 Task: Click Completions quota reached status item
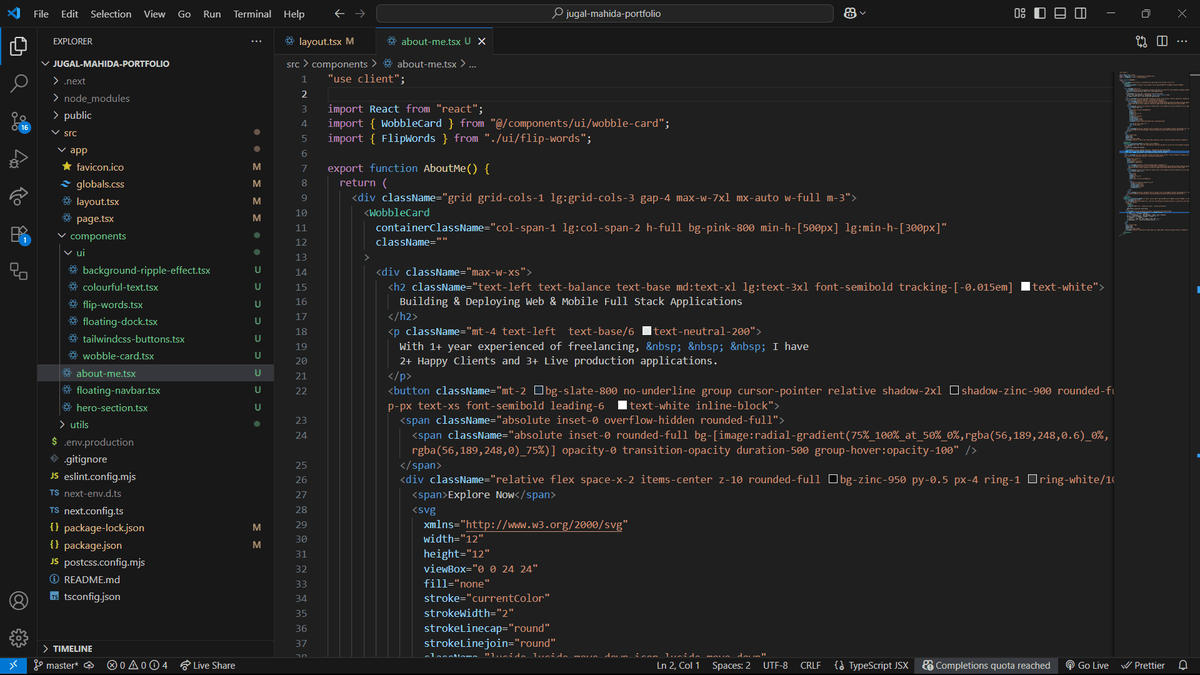coord(986,665)
